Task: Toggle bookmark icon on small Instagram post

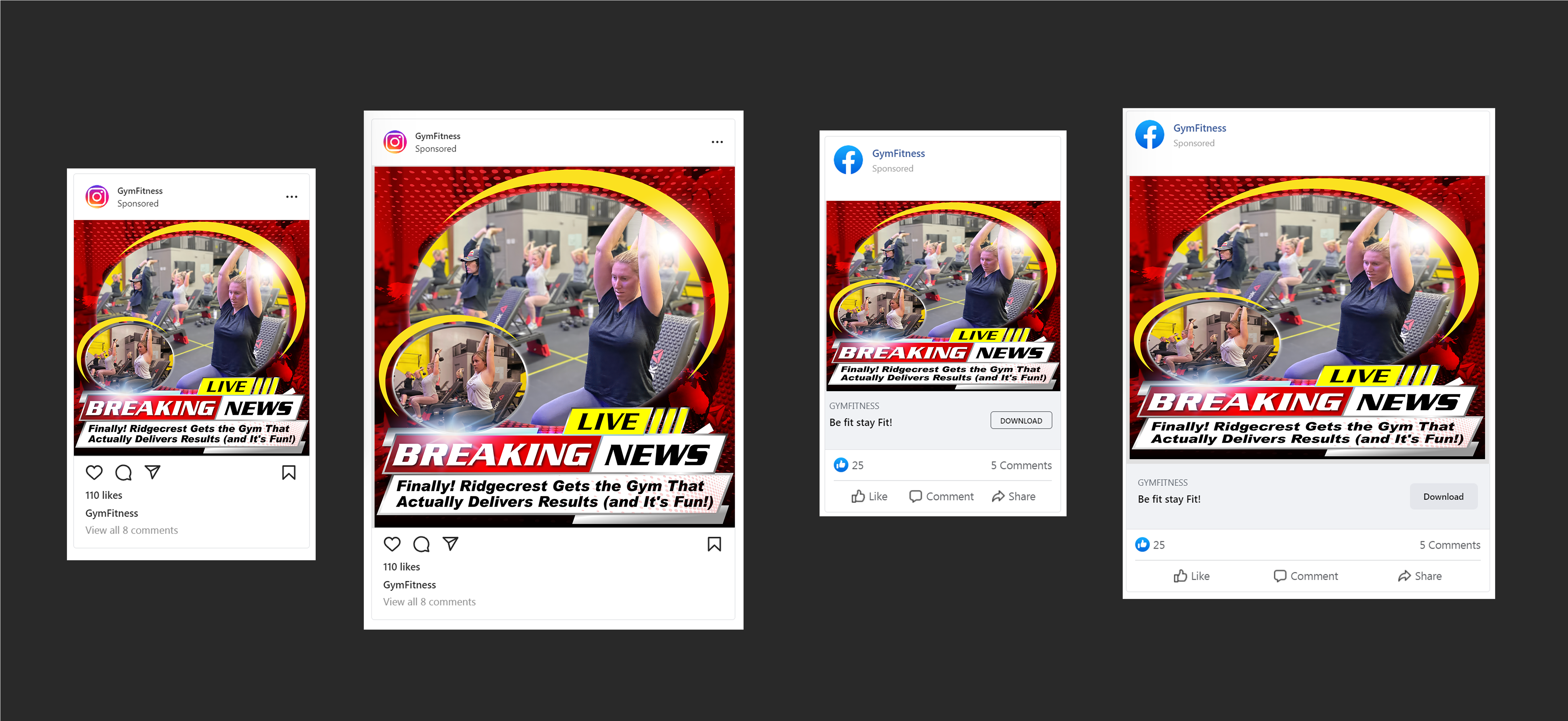Action: 289,472
